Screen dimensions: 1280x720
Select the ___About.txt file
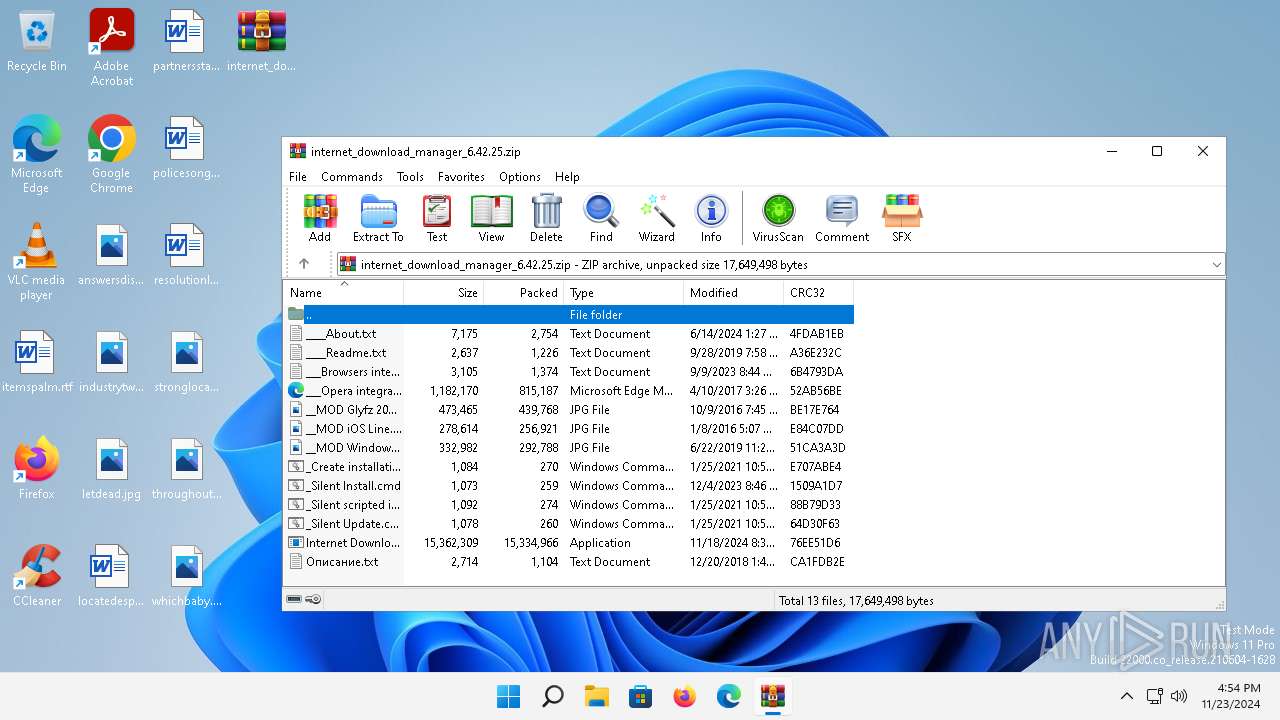coord(569,334)
